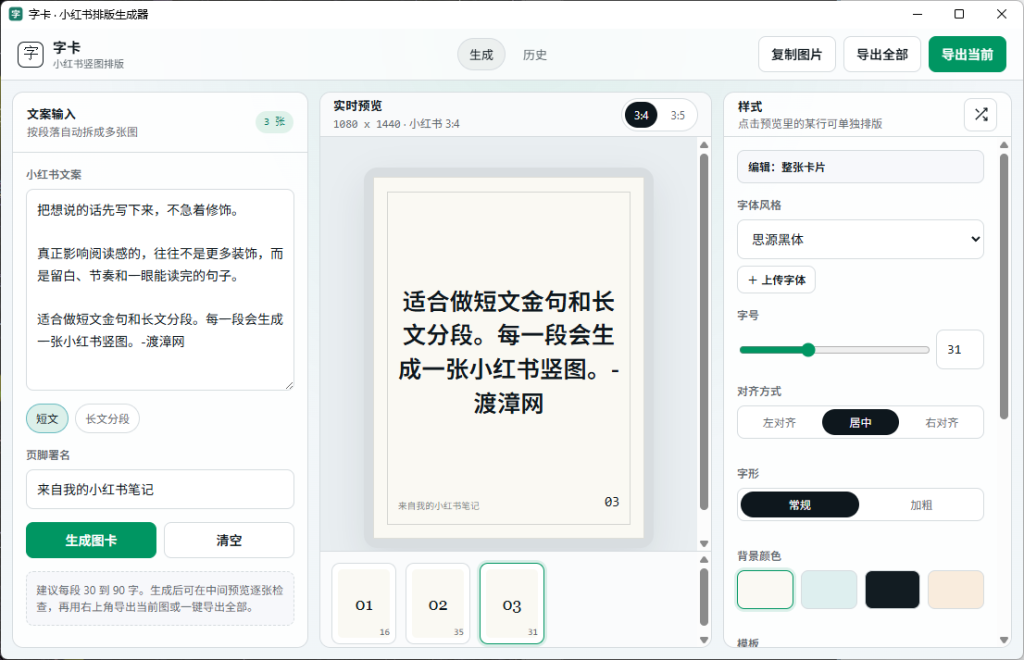Click the 字卡 app logo icon
1024x660 pixels.
(x=31, y=54)
